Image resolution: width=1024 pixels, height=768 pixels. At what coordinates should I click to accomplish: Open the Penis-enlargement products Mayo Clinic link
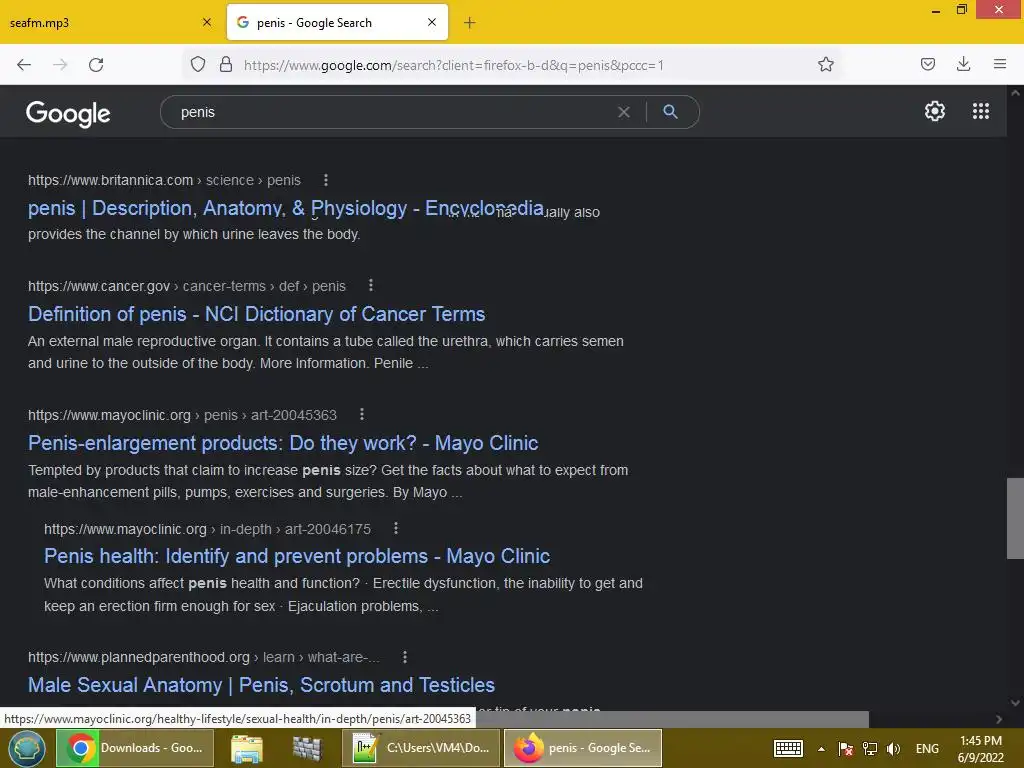click(x=283, y=443)
